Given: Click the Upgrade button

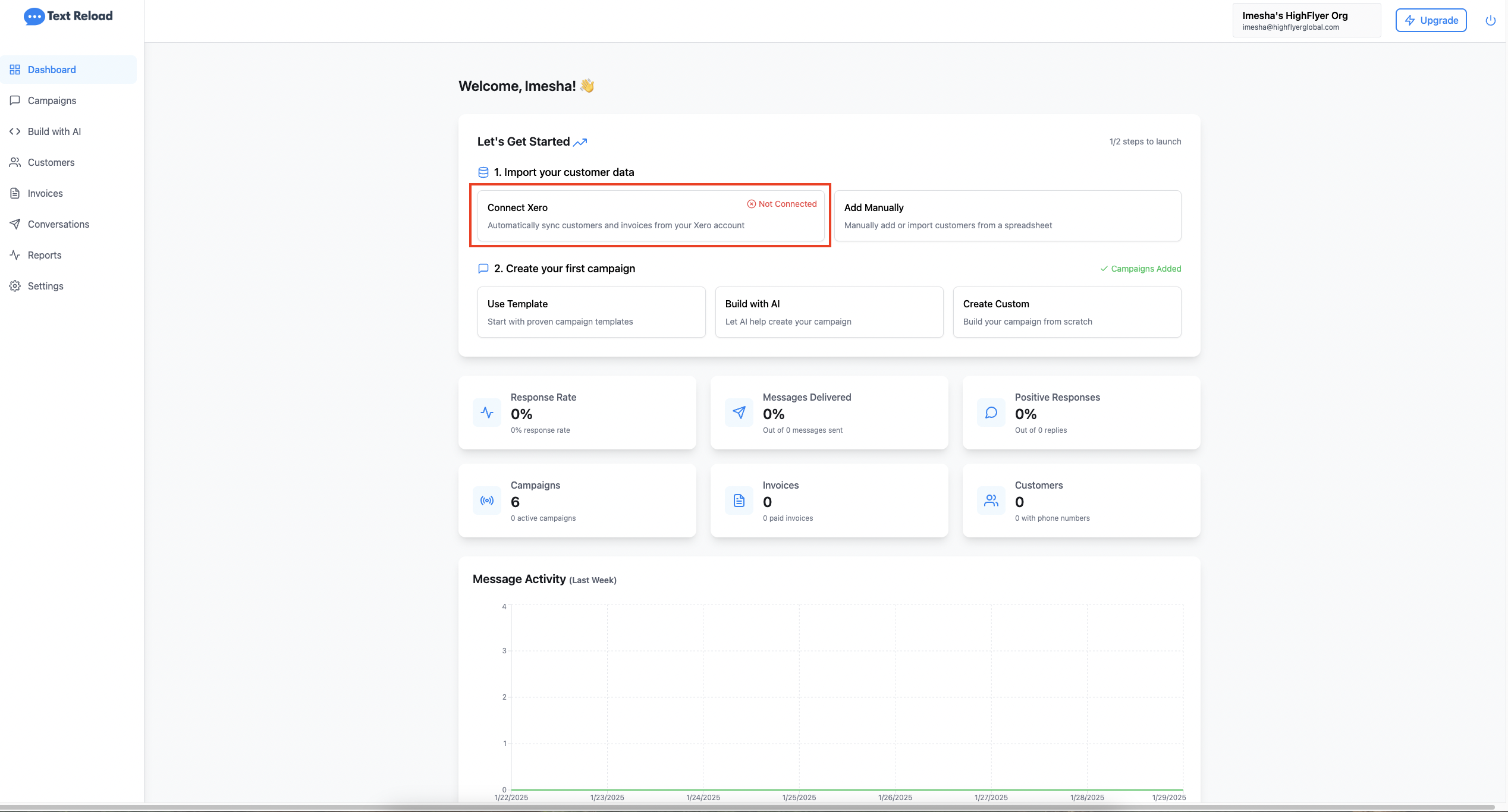Looking at the screenshot, I should point(1431,20).
